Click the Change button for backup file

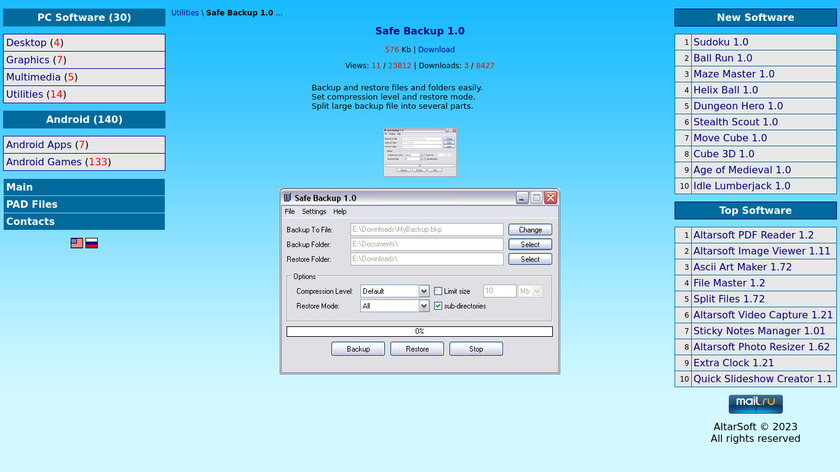click(530, 230)
